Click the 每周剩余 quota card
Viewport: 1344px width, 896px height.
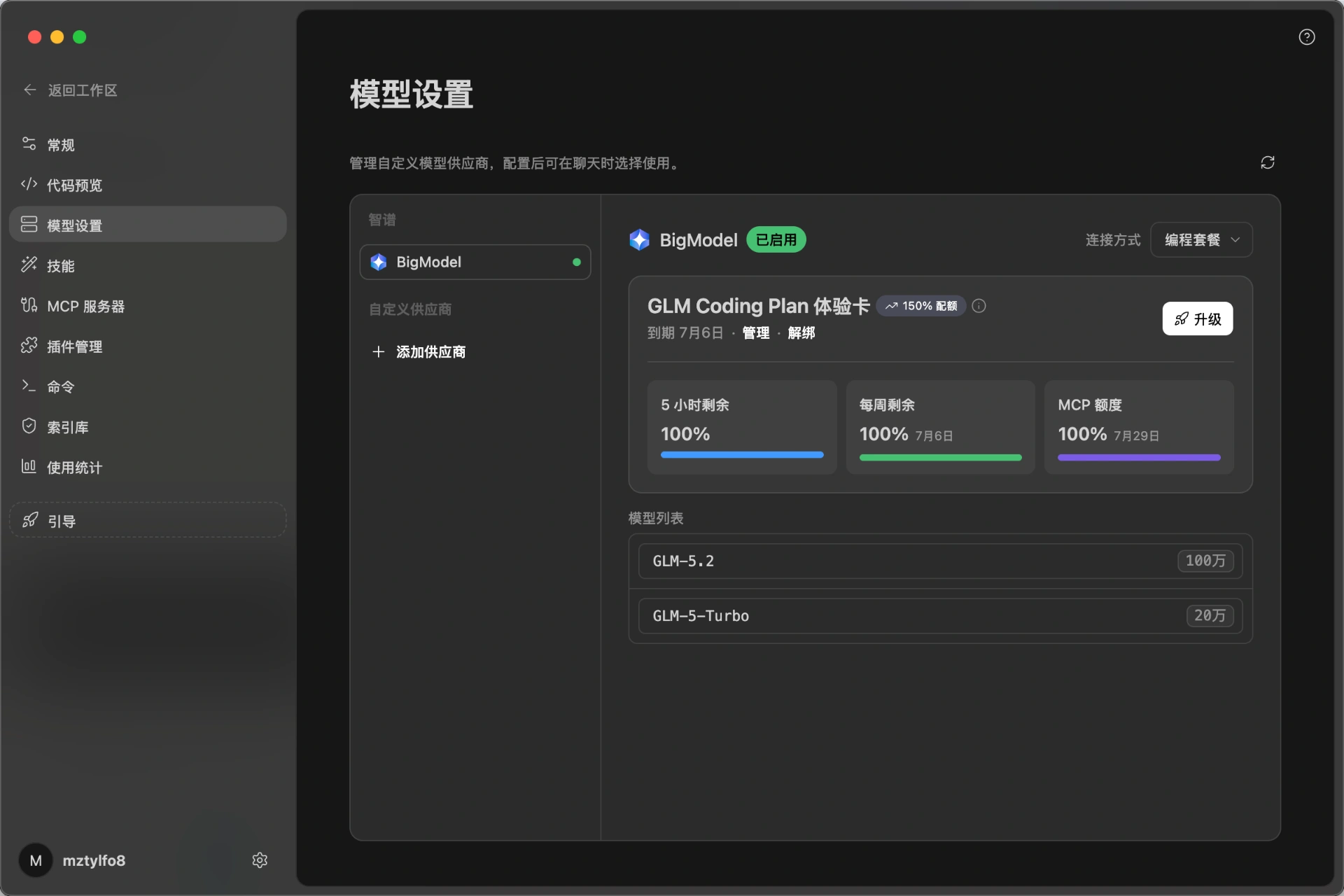tap(940, 427)
